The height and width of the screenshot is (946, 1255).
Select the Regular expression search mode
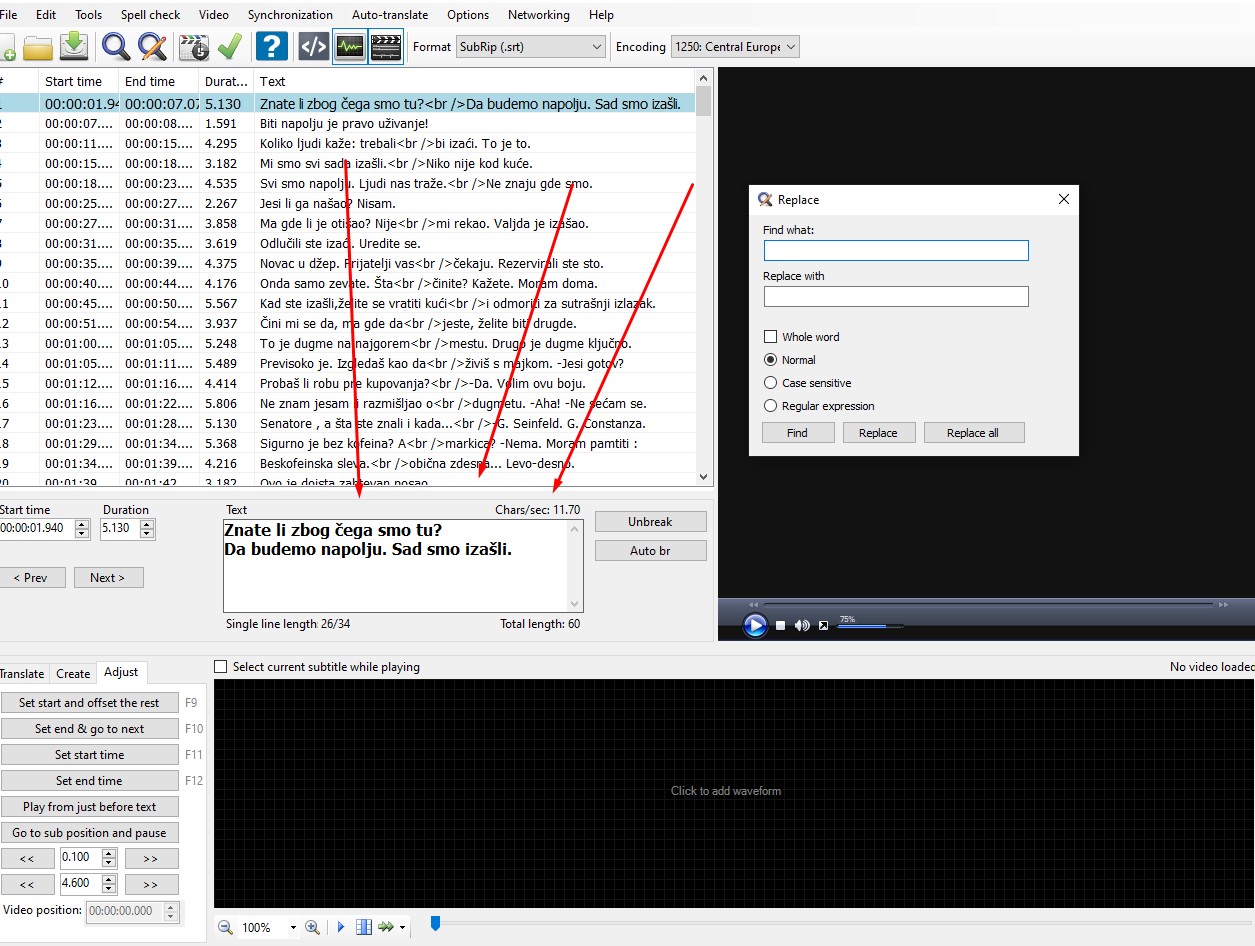771,406
